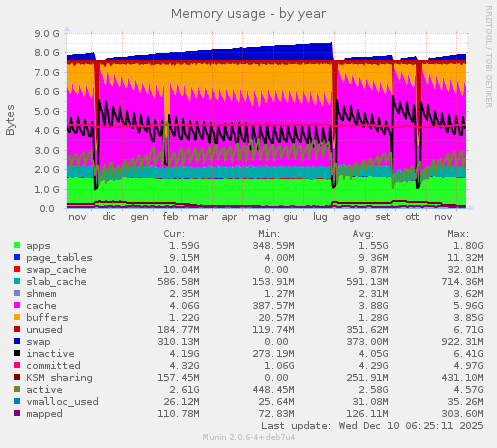This screenshot has height=448, width=497.
Task: Click the swap_cache red legend swatch
Action: click(17, 269)
